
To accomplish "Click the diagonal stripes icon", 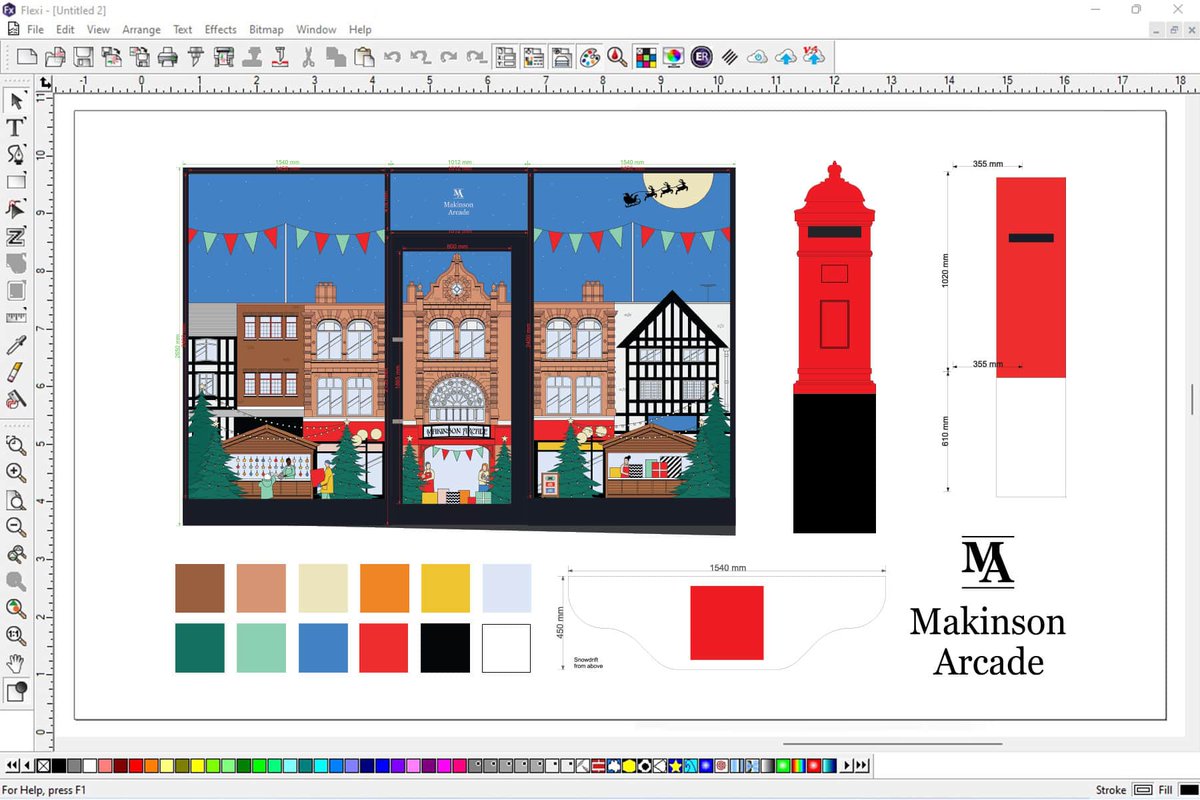I will (x=730, y=57).
